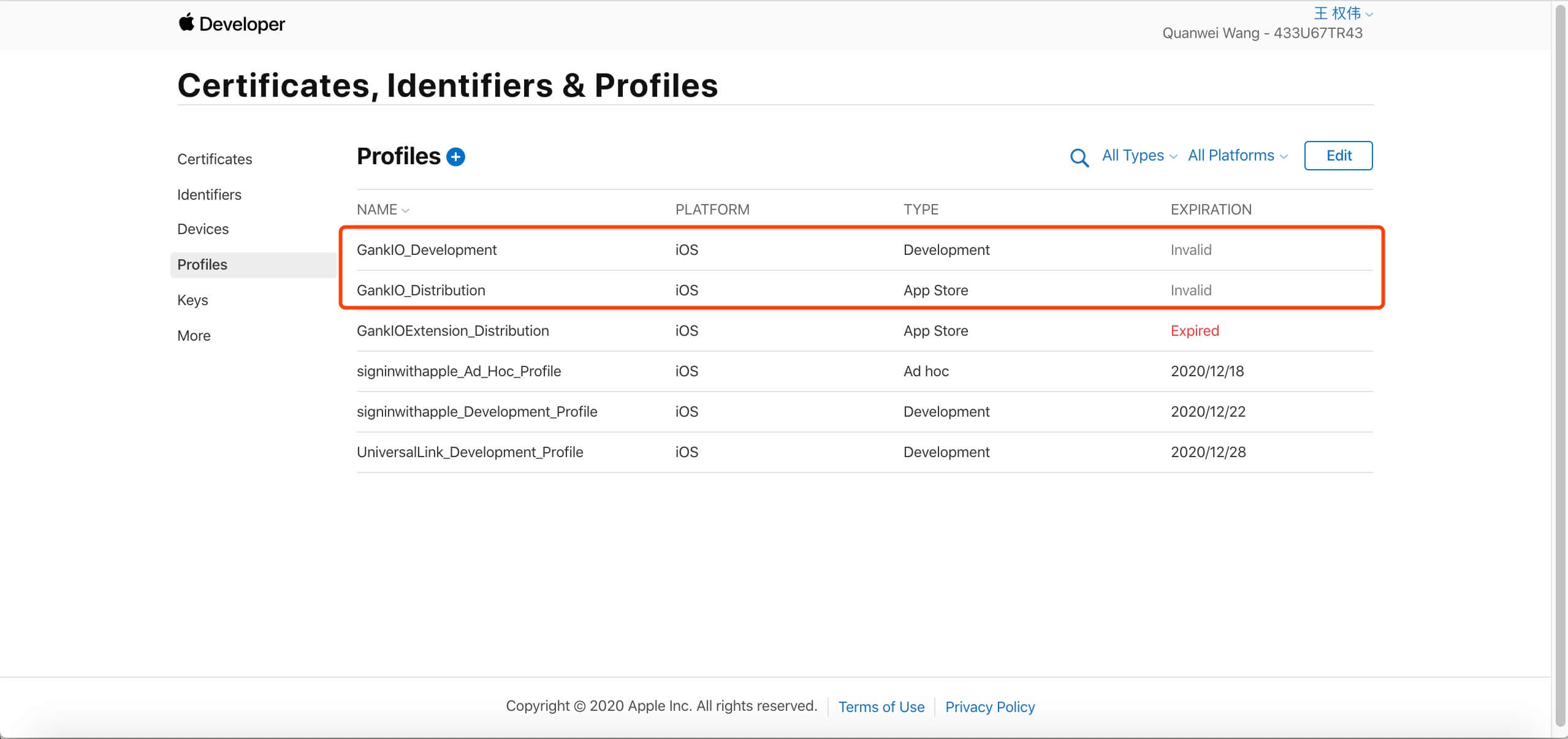Go to More in the sidebar
This screenshot has width=1568, height=739.
point(194,336)
